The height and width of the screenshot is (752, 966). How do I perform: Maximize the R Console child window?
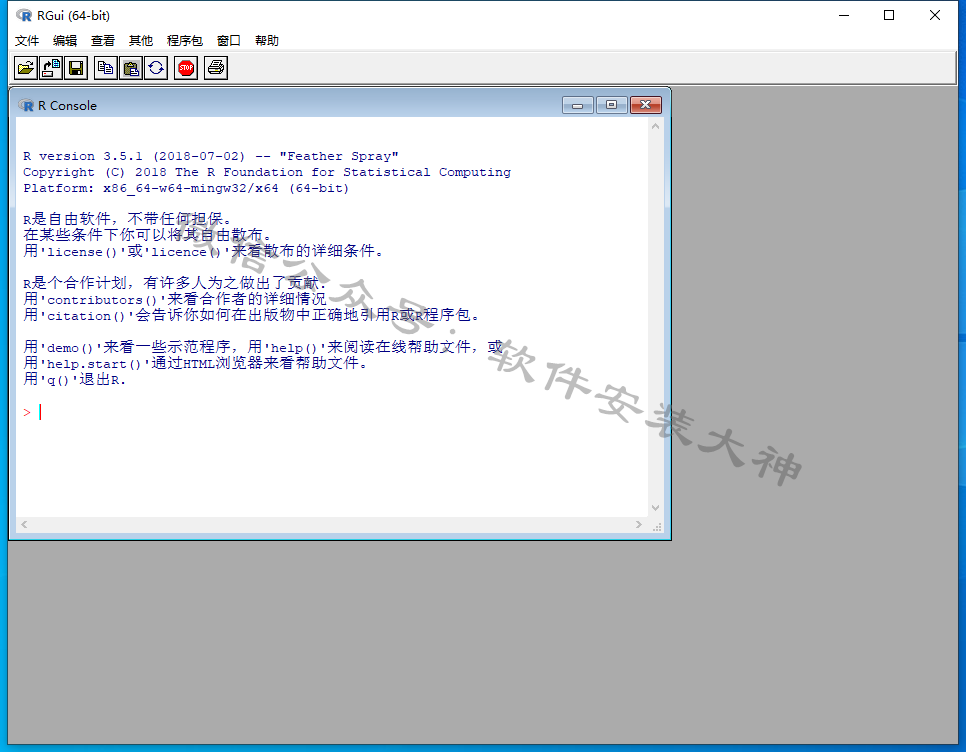tap(612, 105)
